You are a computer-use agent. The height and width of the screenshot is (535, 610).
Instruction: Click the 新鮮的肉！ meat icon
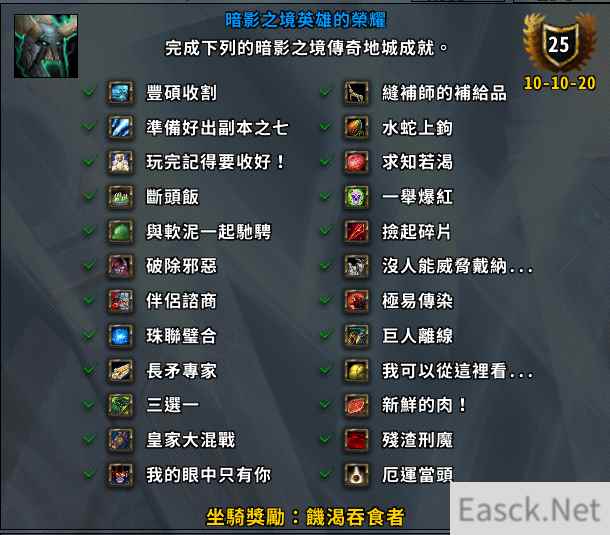[356, 405]
